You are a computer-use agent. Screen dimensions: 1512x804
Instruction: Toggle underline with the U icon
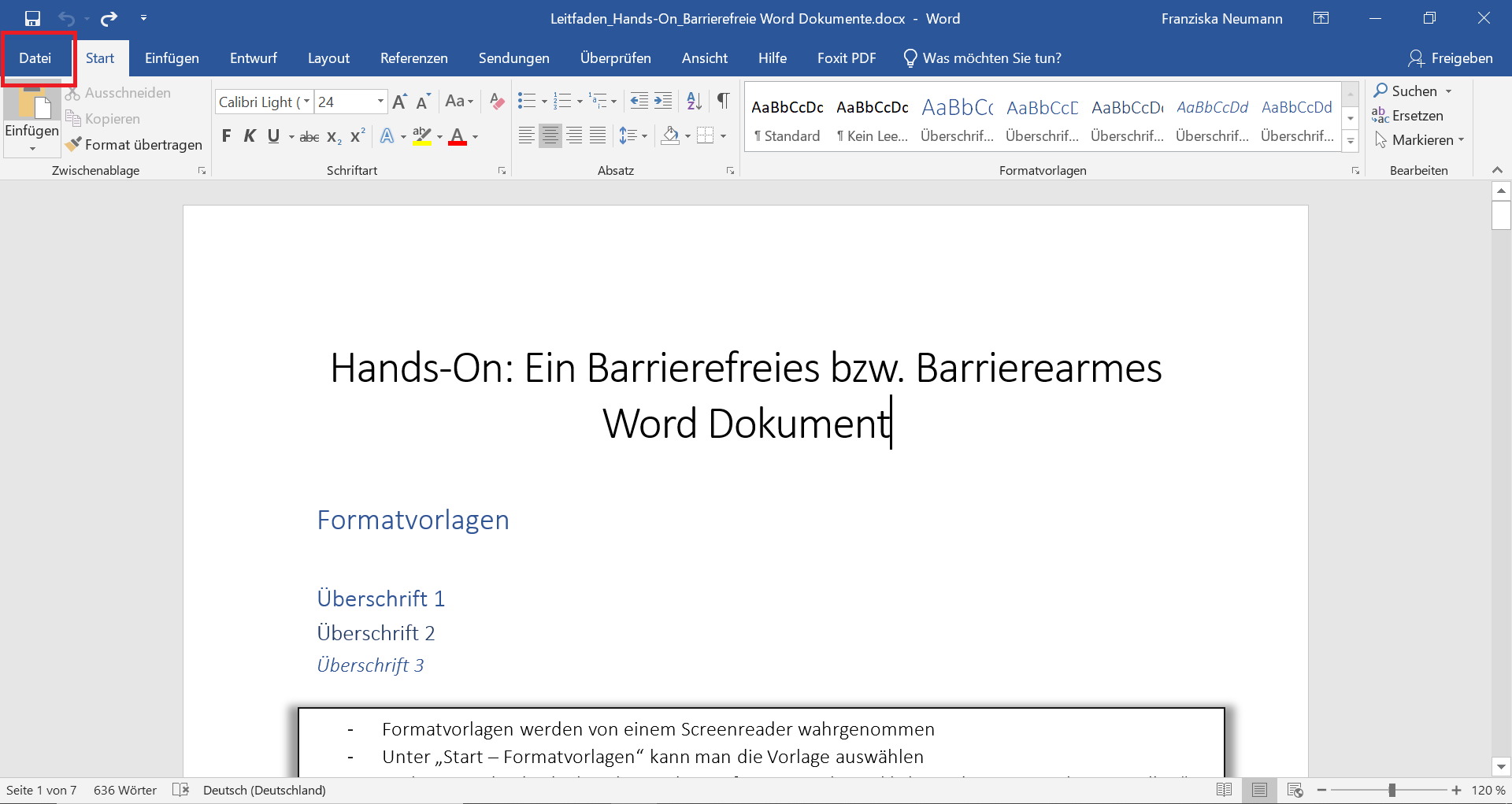[x=273, y=136]
